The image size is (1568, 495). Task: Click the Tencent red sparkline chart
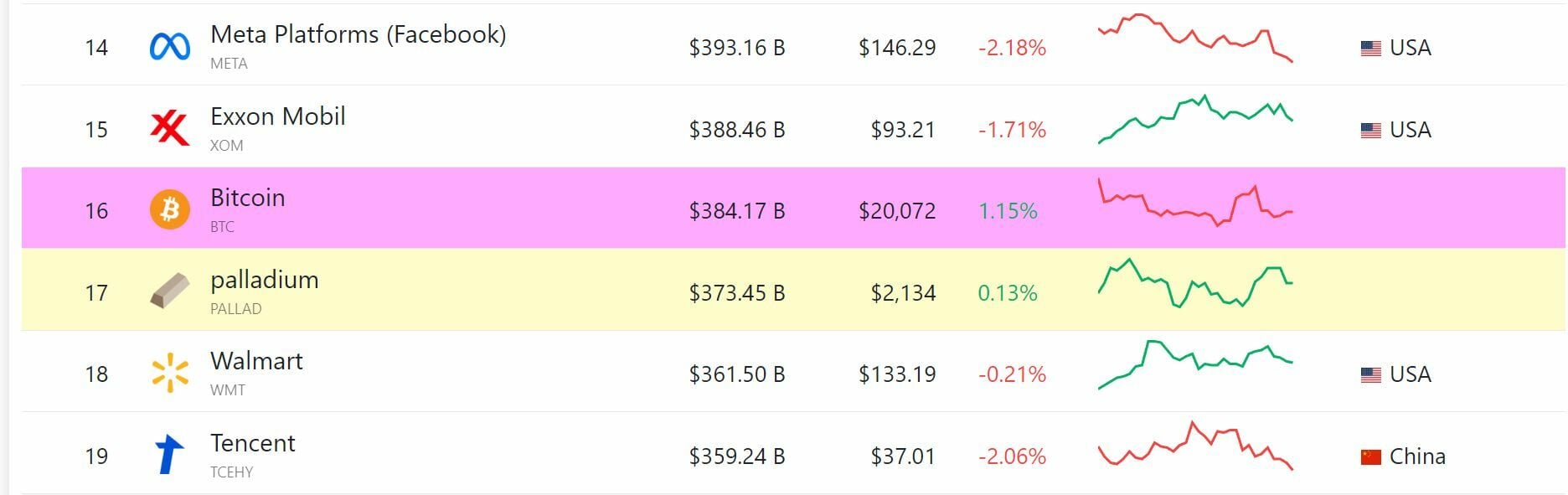[x=1195, y=446]
